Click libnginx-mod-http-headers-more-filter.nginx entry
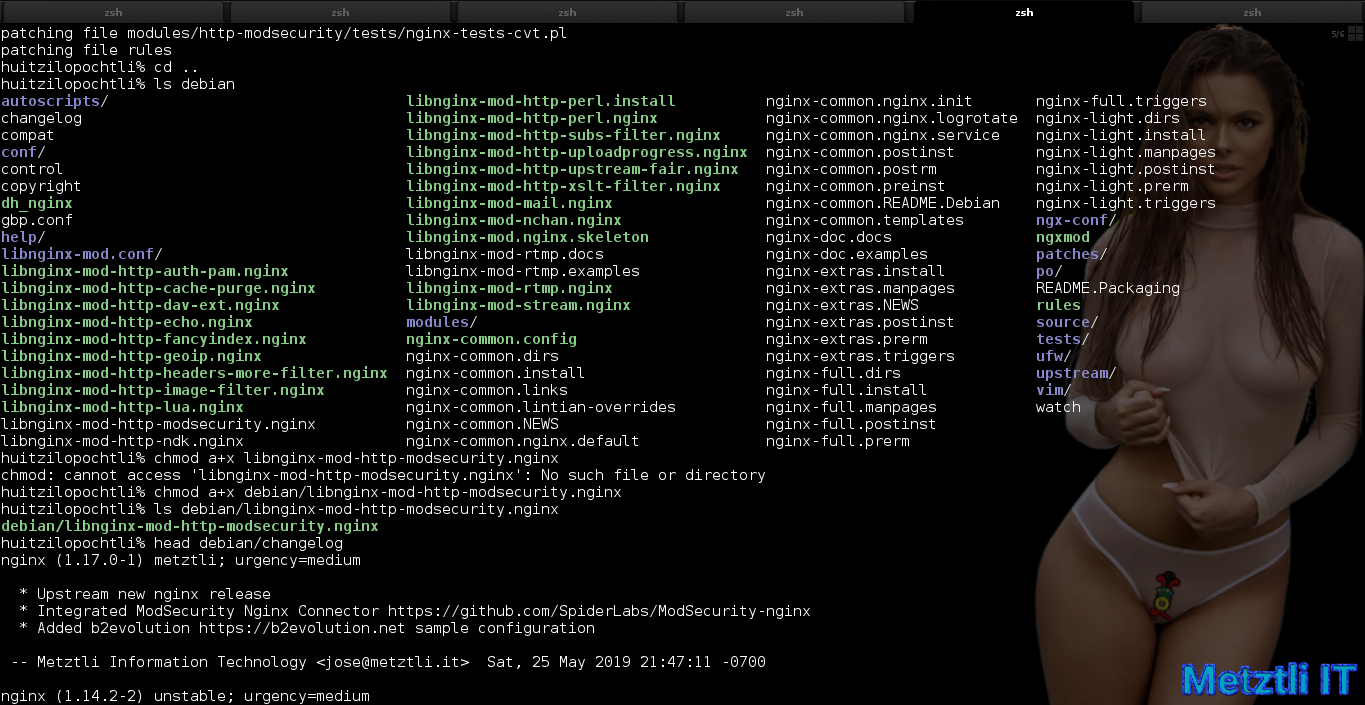The width and height of the screenshot is (1365, 705). [194, 373]
